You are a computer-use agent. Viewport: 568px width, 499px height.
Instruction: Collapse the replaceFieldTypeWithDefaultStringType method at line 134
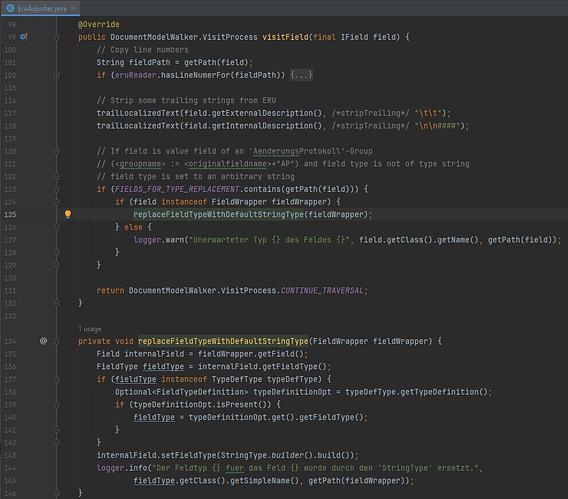pos(57,341)
